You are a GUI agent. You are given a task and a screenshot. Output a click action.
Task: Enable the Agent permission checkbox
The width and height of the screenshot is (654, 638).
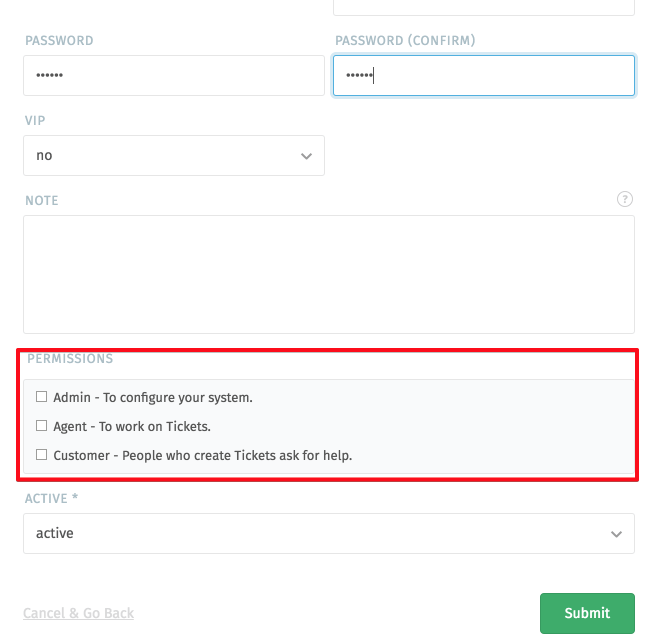pos(41,426)
